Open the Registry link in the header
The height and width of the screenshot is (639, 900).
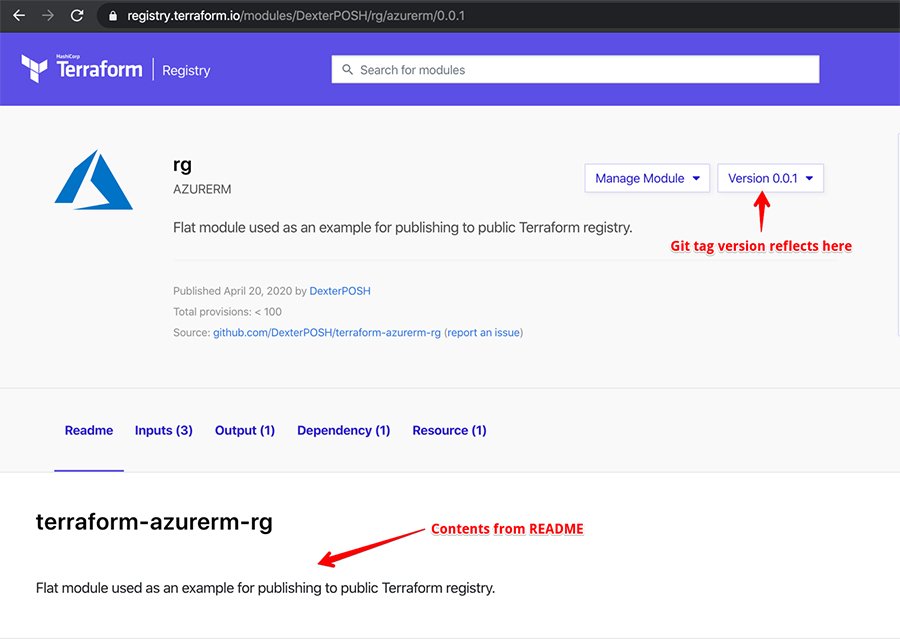[x=186, y=71]
